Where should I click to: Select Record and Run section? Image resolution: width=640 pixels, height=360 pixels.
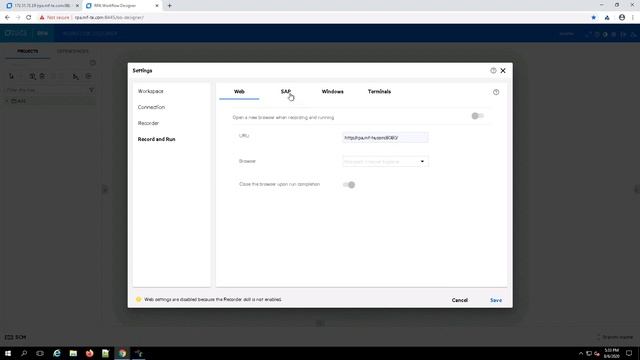pos(156,139)
